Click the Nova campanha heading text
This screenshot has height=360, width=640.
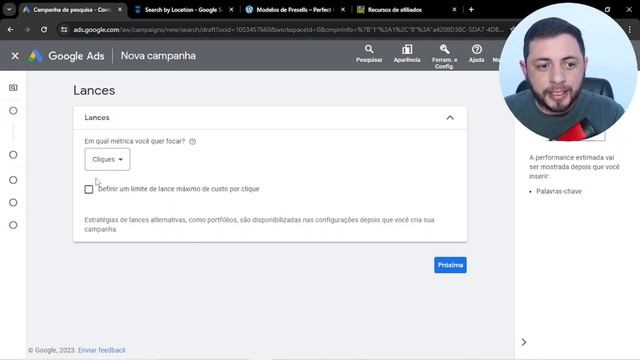pos(158,56)
